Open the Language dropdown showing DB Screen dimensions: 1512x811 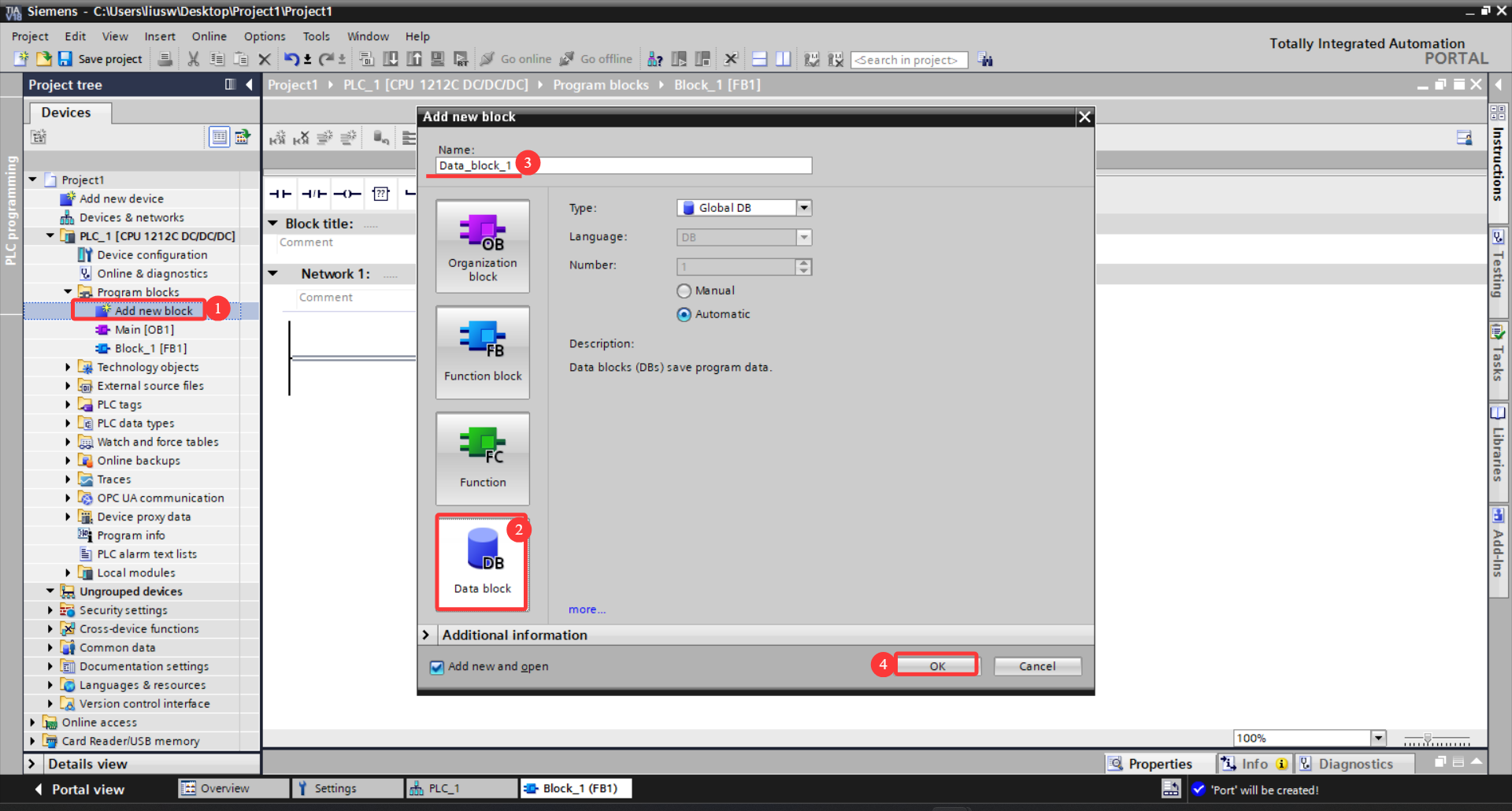click(804, 237)
